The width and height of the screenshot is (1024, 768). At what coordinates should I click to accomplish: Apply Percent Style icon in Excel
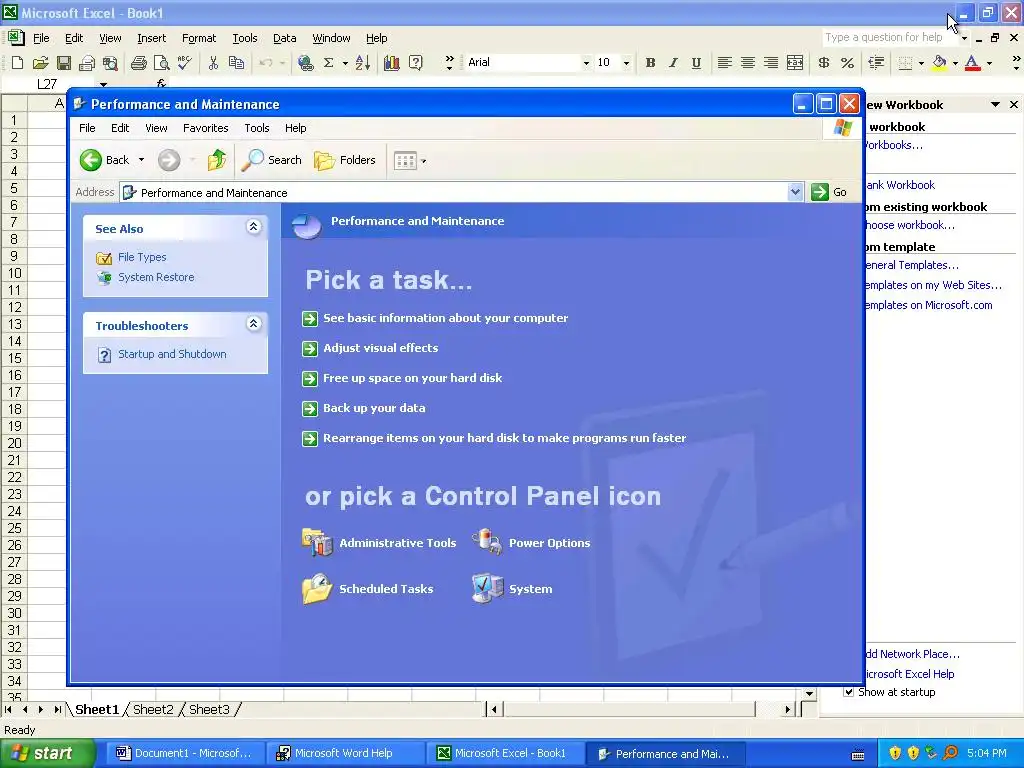coord(847,63)
